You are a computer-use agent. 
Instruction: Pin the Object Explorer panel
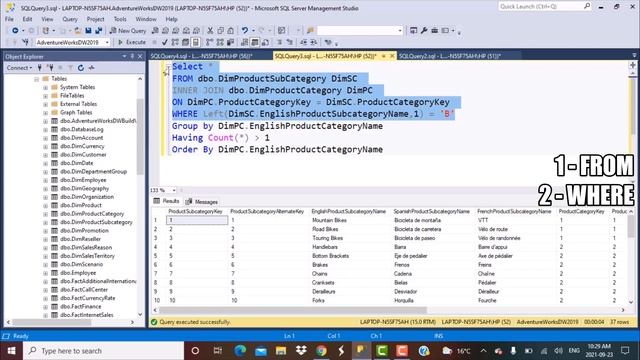[132, 56]
